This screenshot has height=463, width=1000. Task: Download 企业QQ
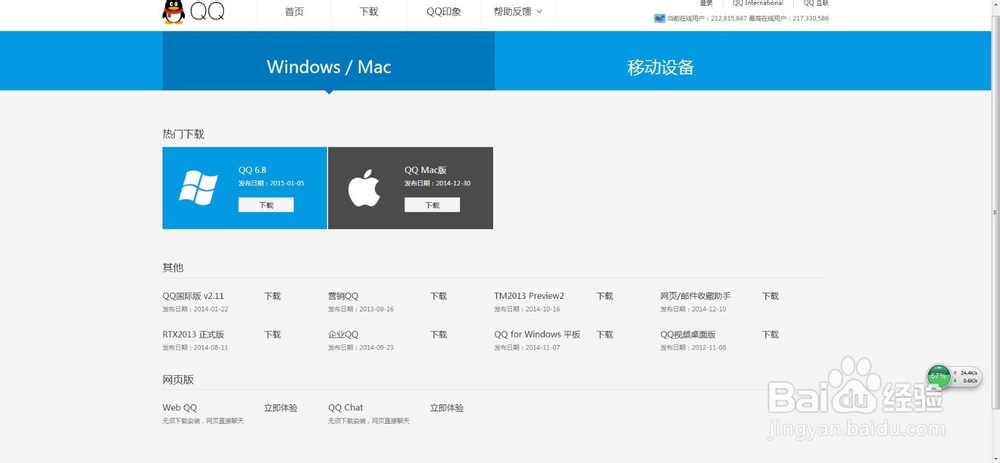pos(438,334)
